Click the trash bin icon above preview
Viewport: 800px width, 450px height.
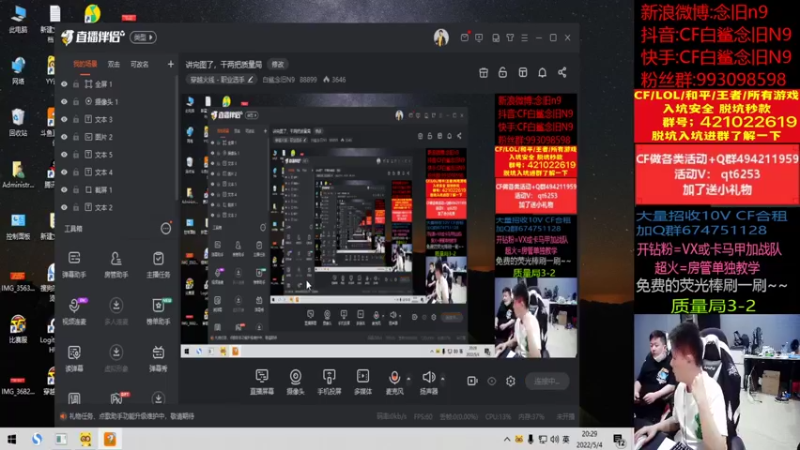pyautogui.click(x=484, y=72)
